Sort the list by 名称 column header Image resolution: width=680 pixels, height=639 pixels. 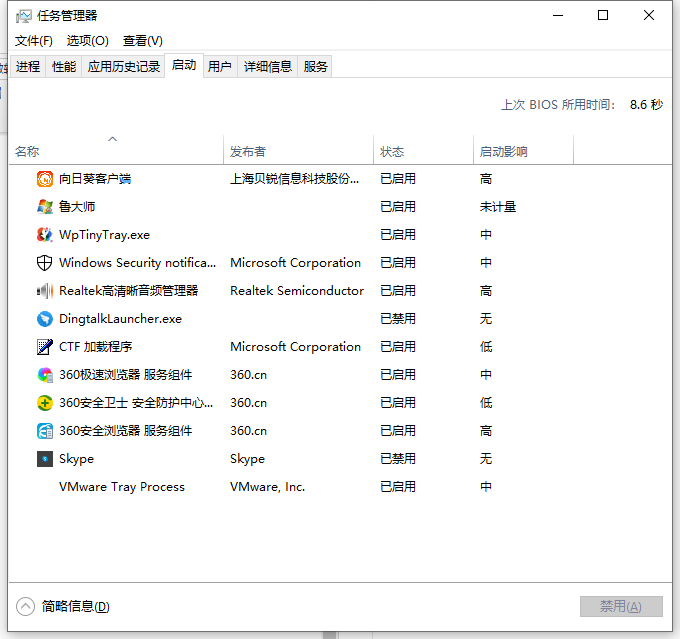click(x=27, y=152)
